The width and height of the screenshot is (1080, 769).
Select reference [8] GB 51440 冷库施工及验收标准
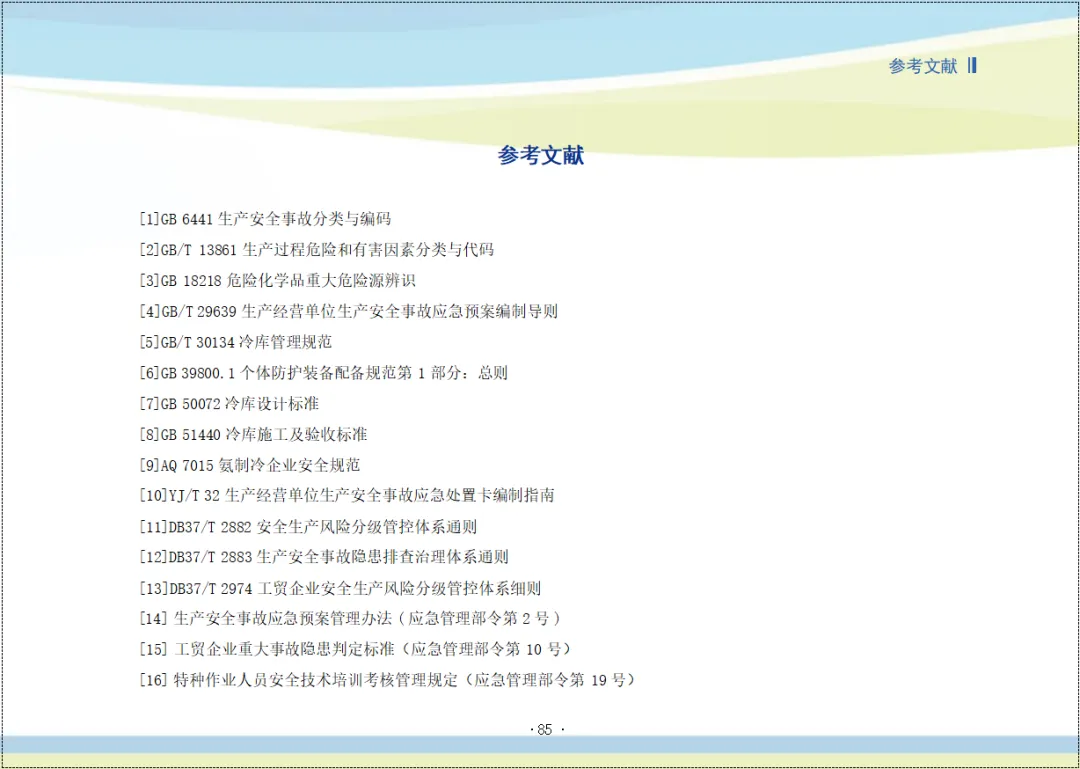tap(253, 435)
